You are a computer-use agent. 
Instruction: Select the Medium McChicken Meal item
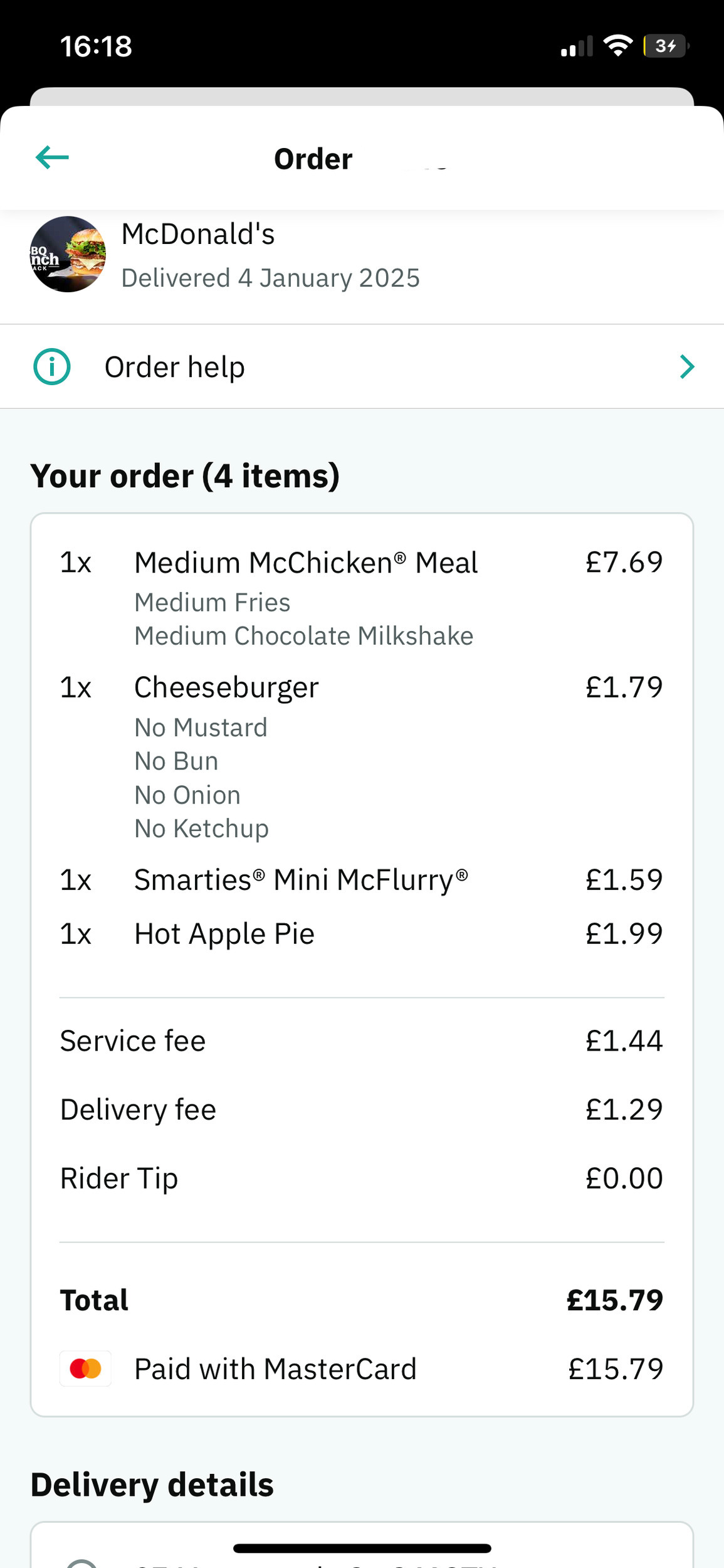pyautogui.click(x=306, y=563)
